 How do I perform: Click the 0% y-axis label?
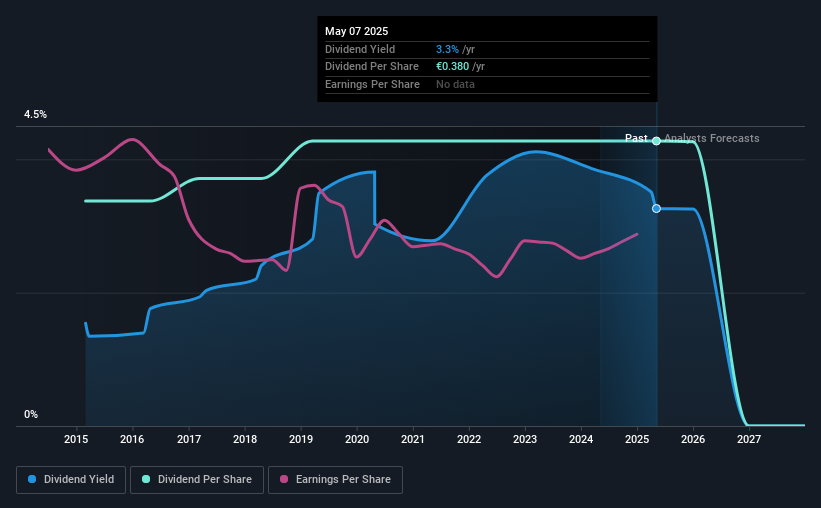[x=31, y=414]
